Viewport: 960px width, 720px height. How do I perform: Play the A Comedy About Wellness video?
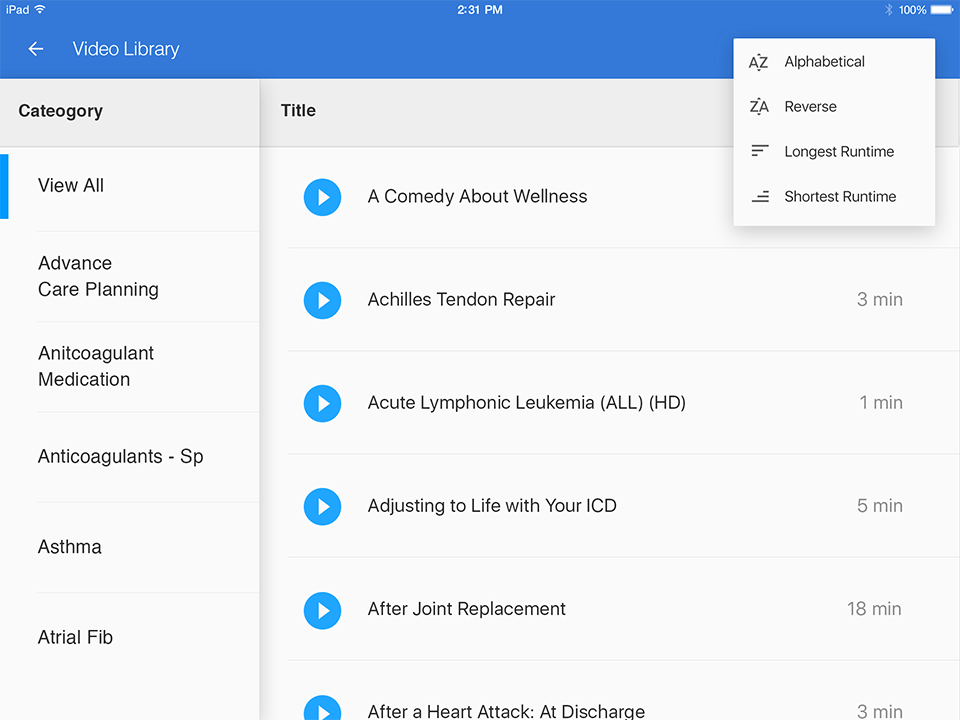coord(322,197)
